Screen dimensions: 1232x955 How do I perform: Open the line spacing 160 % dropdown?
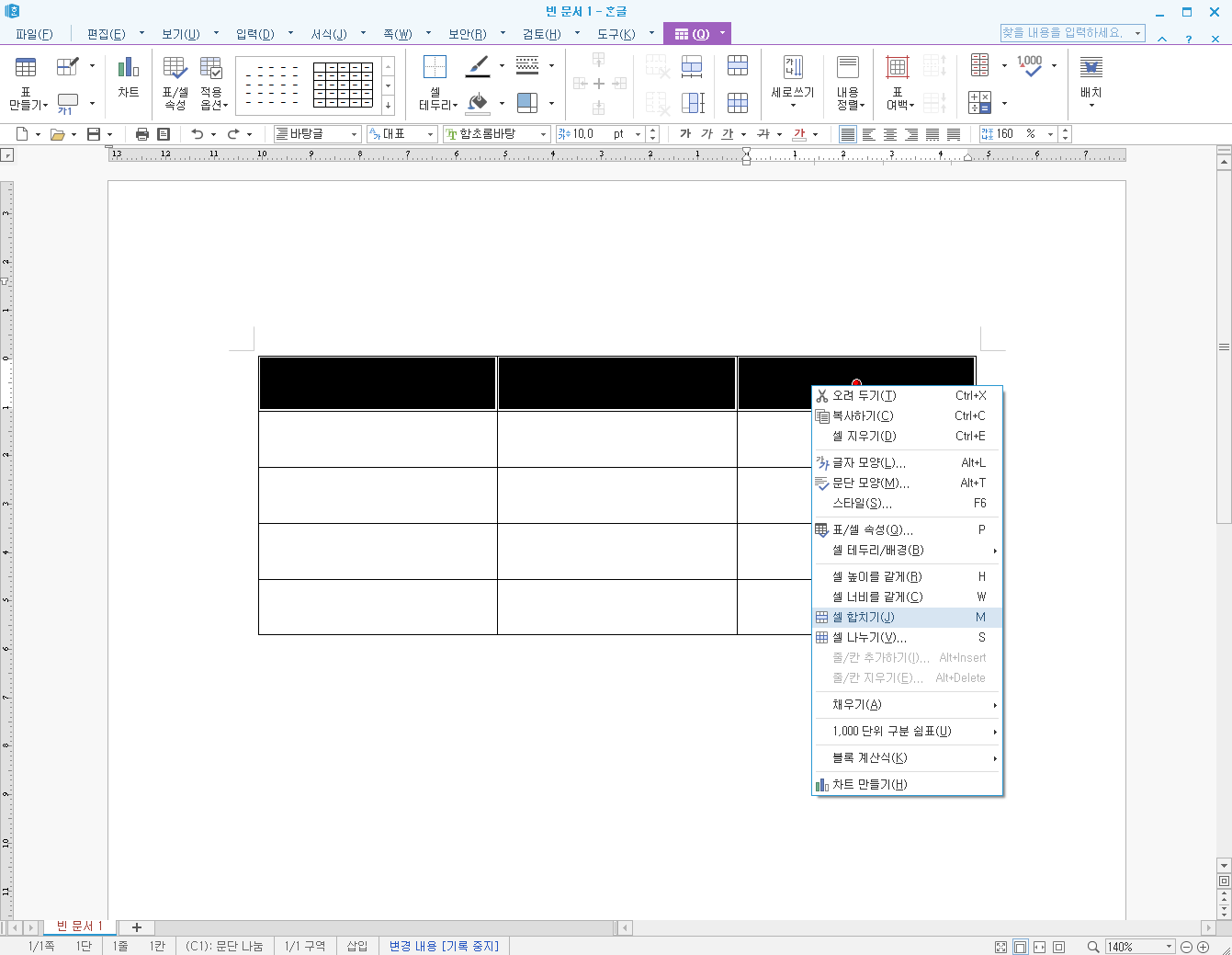click(1050, 134)
